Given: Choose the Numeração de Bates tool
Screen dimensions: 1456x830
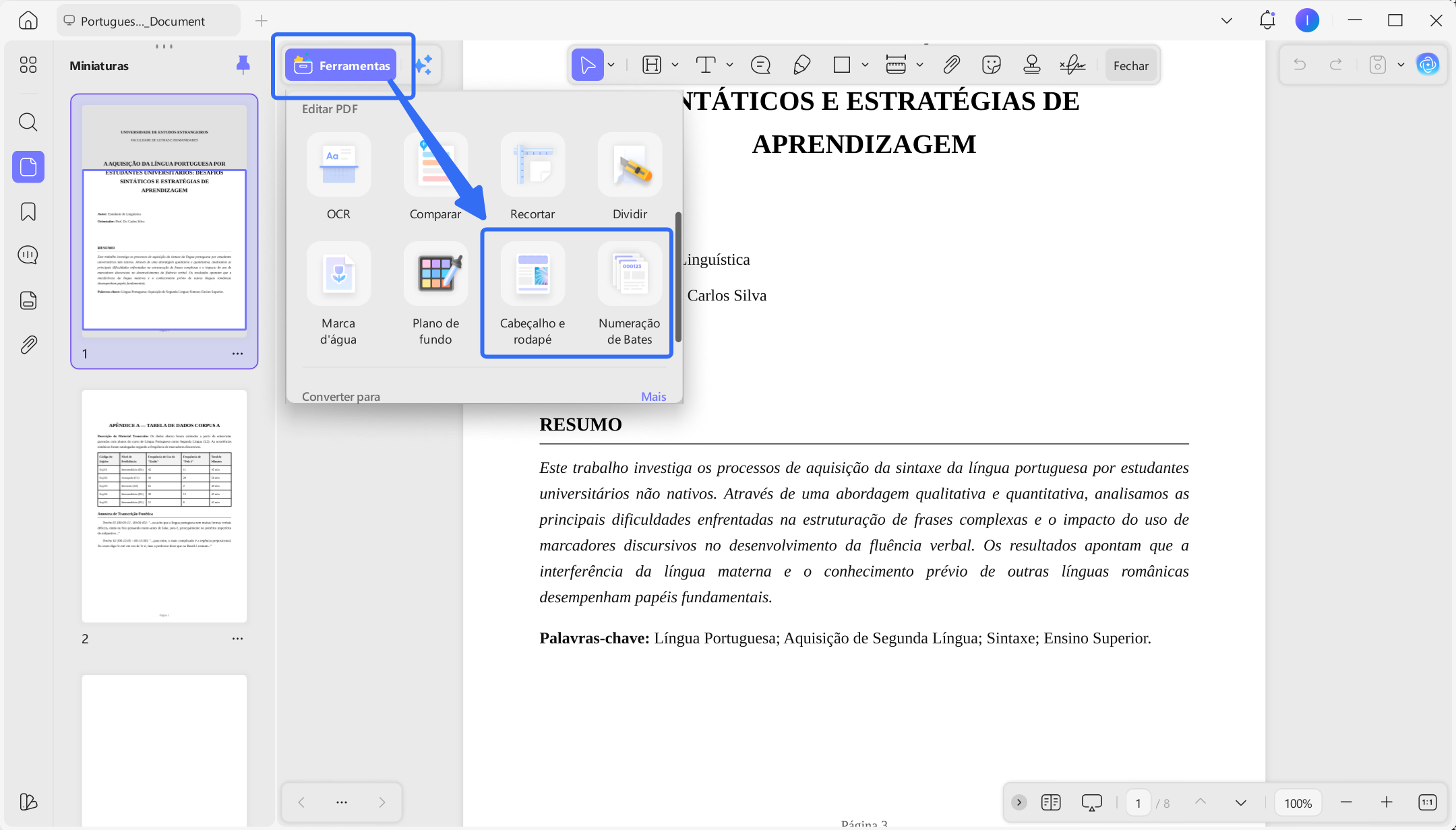Looking at the screenshot, I should [x=630, y=294].
